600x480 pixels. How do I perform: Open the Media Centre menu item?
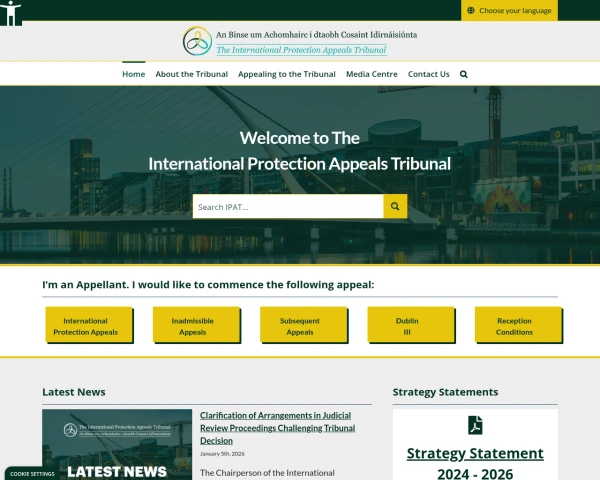(372, 74)
